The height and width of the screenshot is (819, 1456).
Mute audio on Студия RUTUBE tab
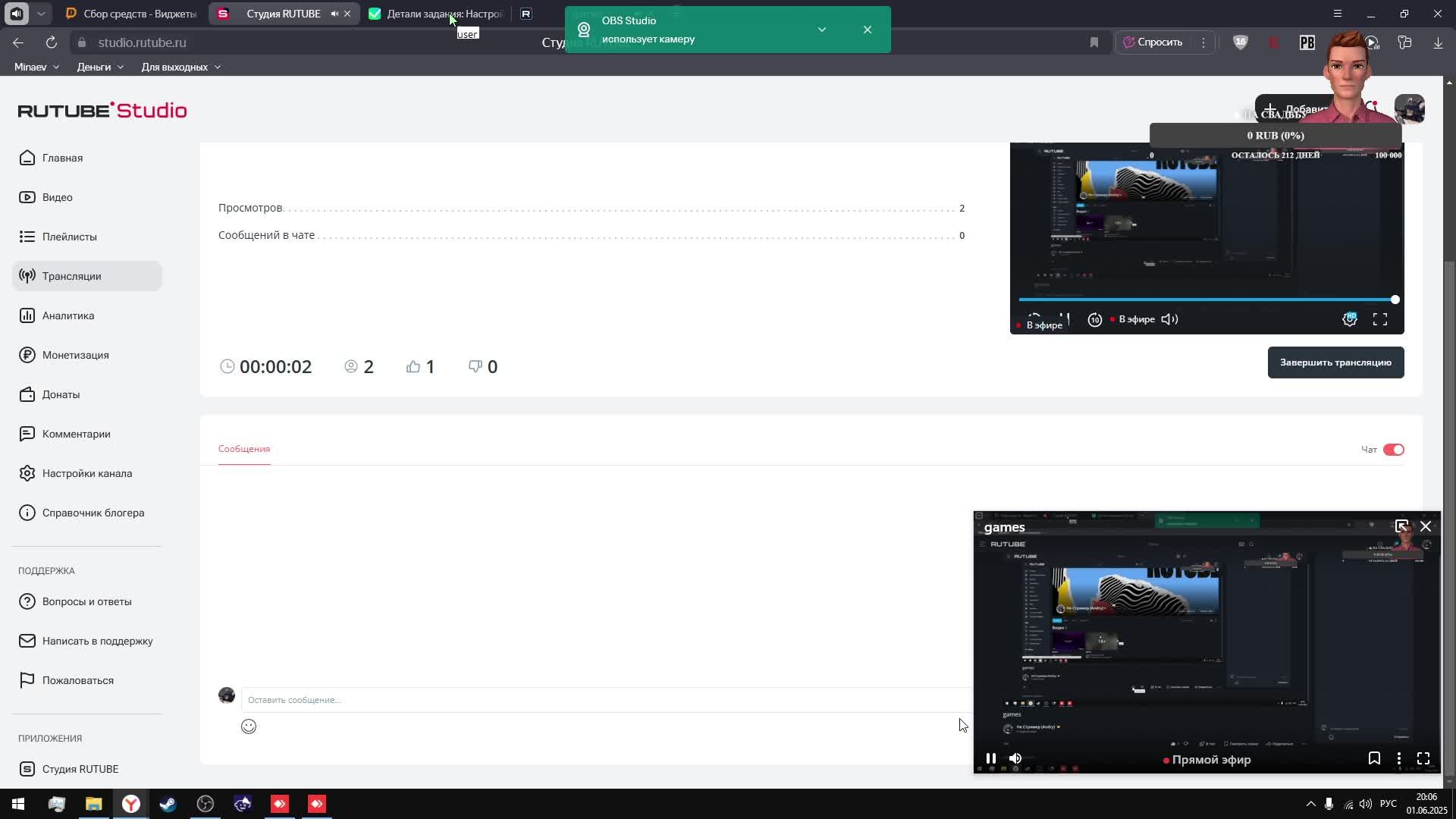click(334, 14)
